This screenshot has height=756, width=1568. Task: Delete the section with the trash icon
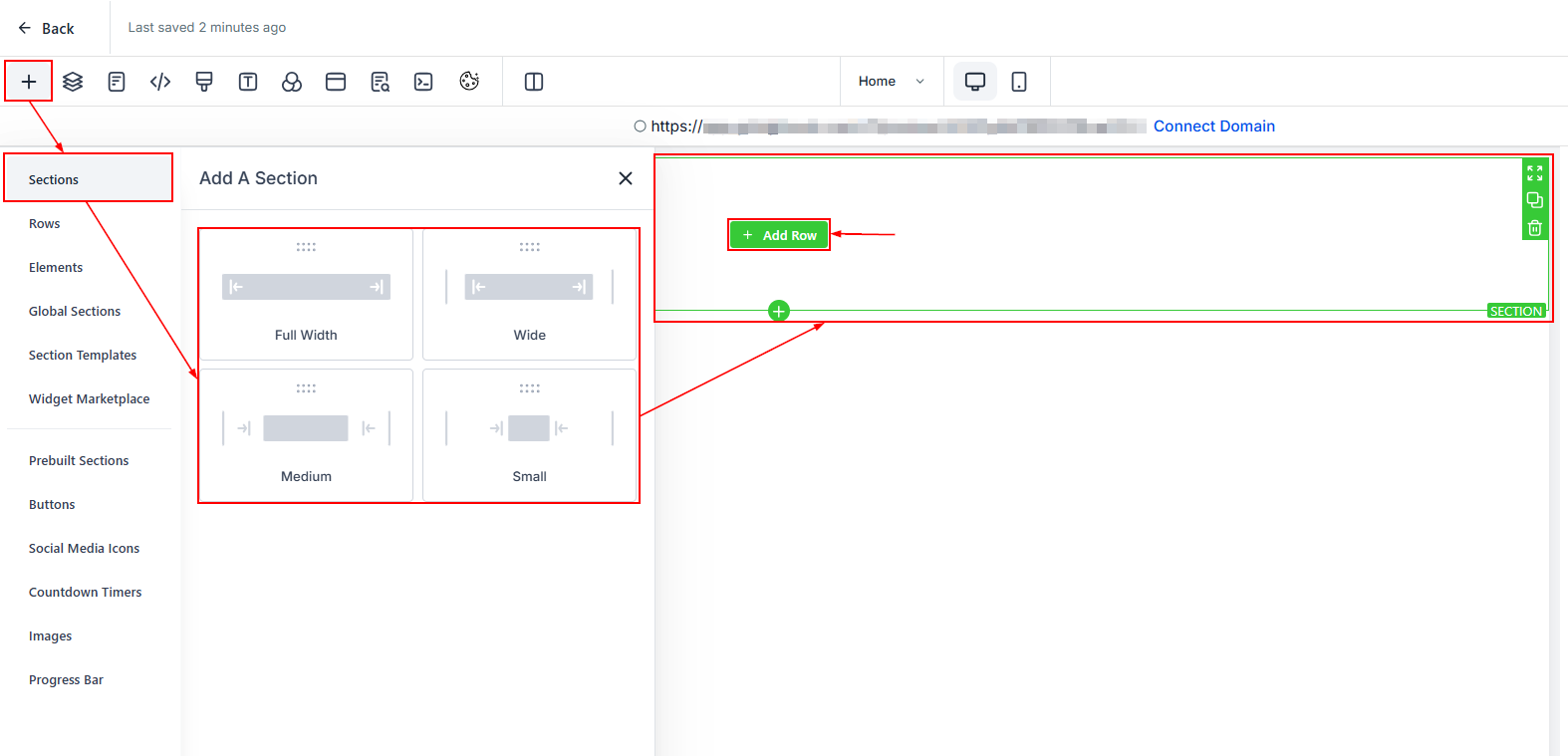pos(1535,228)
